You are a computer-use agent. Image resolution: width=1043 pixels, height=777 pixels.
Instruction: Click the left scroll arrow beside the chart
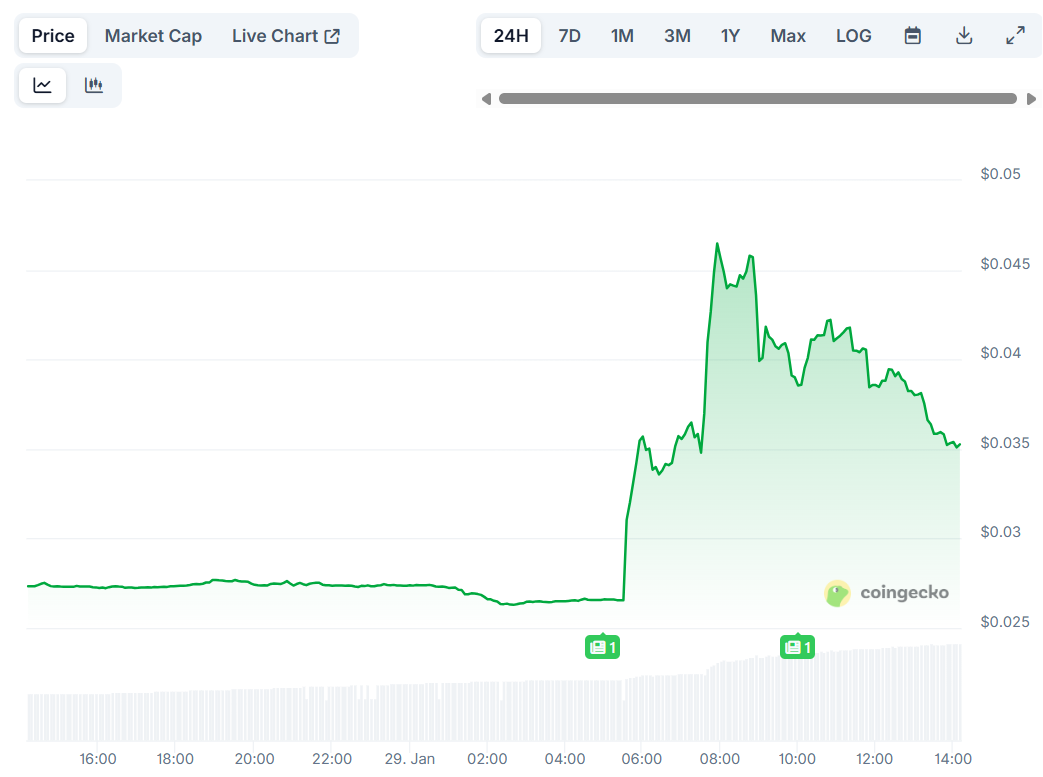[487, 99]
